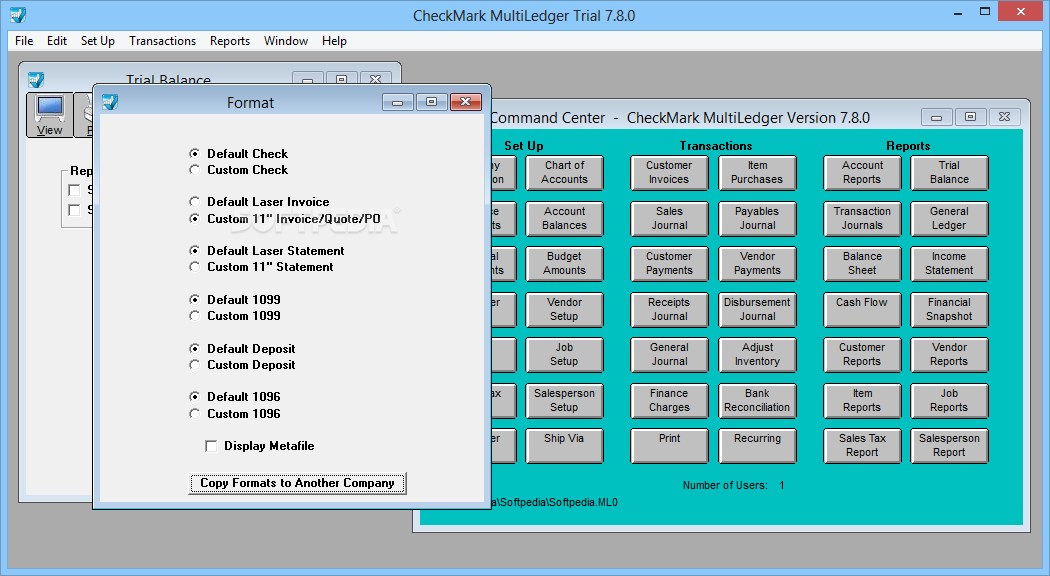Open Vendor Reports
Viewport: 1050px width, 576px height.
tap(950, 355)
